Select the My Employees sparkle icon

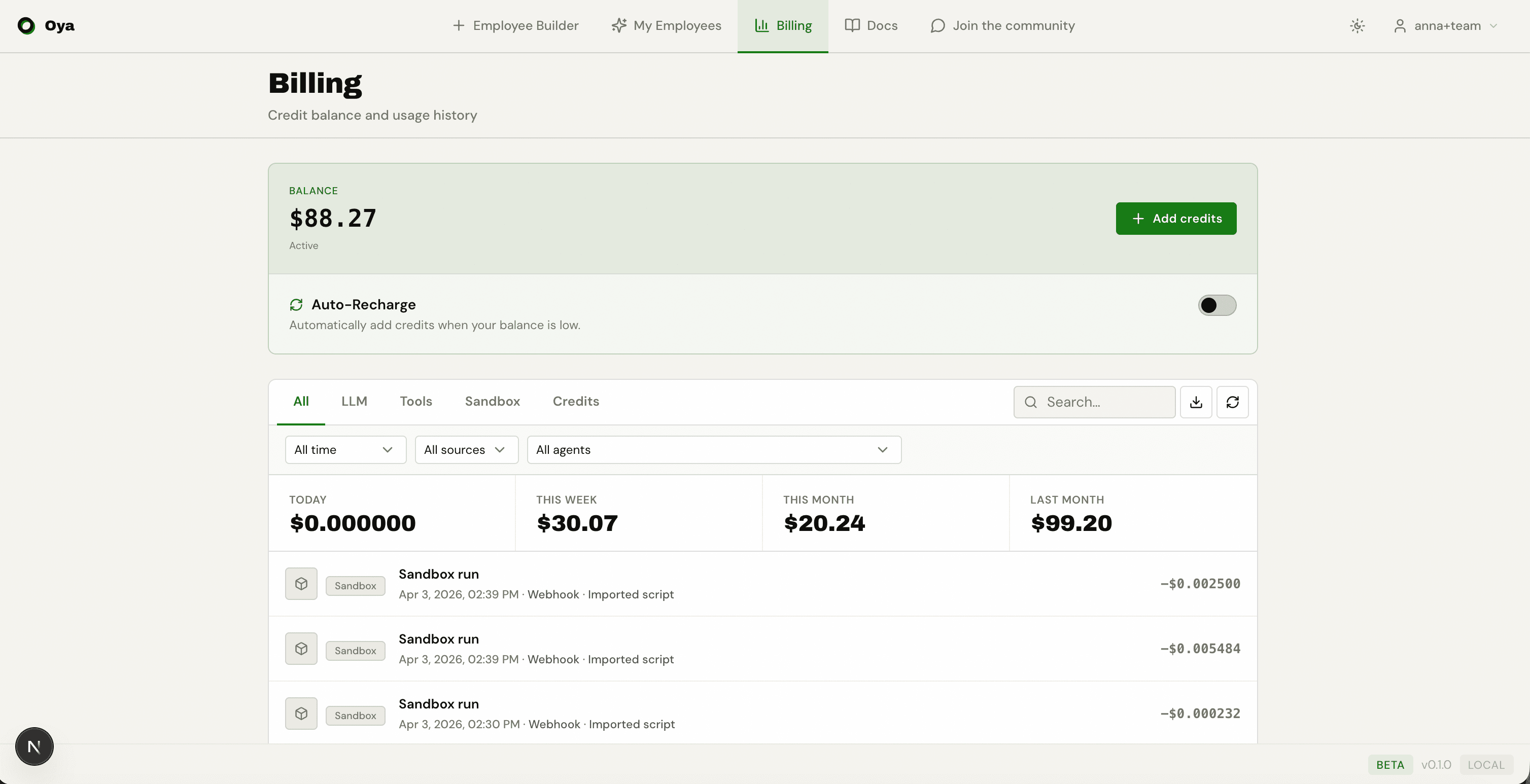coord(618,25)
